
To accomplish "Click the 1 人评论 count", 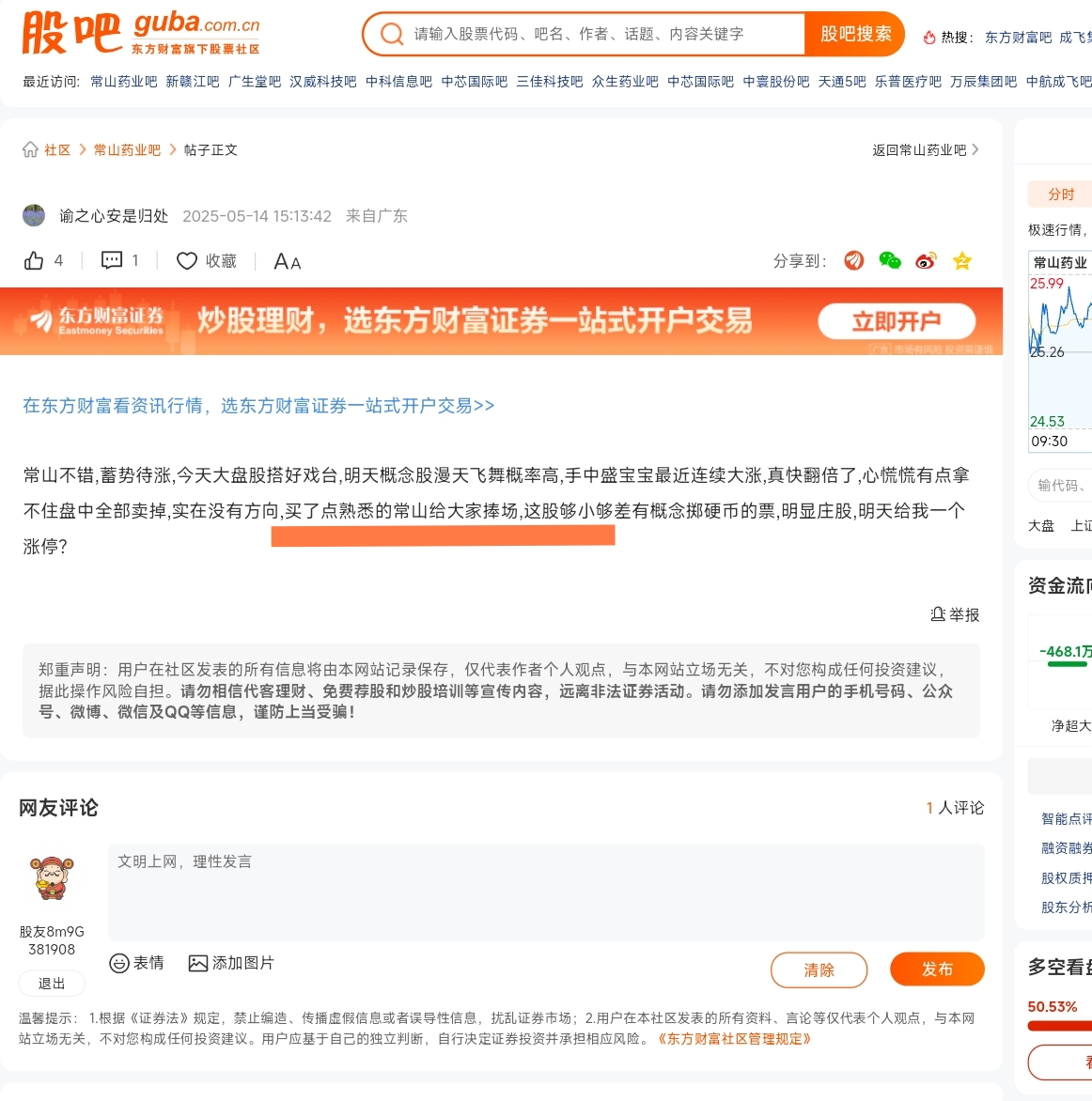I will click(955, 808).
